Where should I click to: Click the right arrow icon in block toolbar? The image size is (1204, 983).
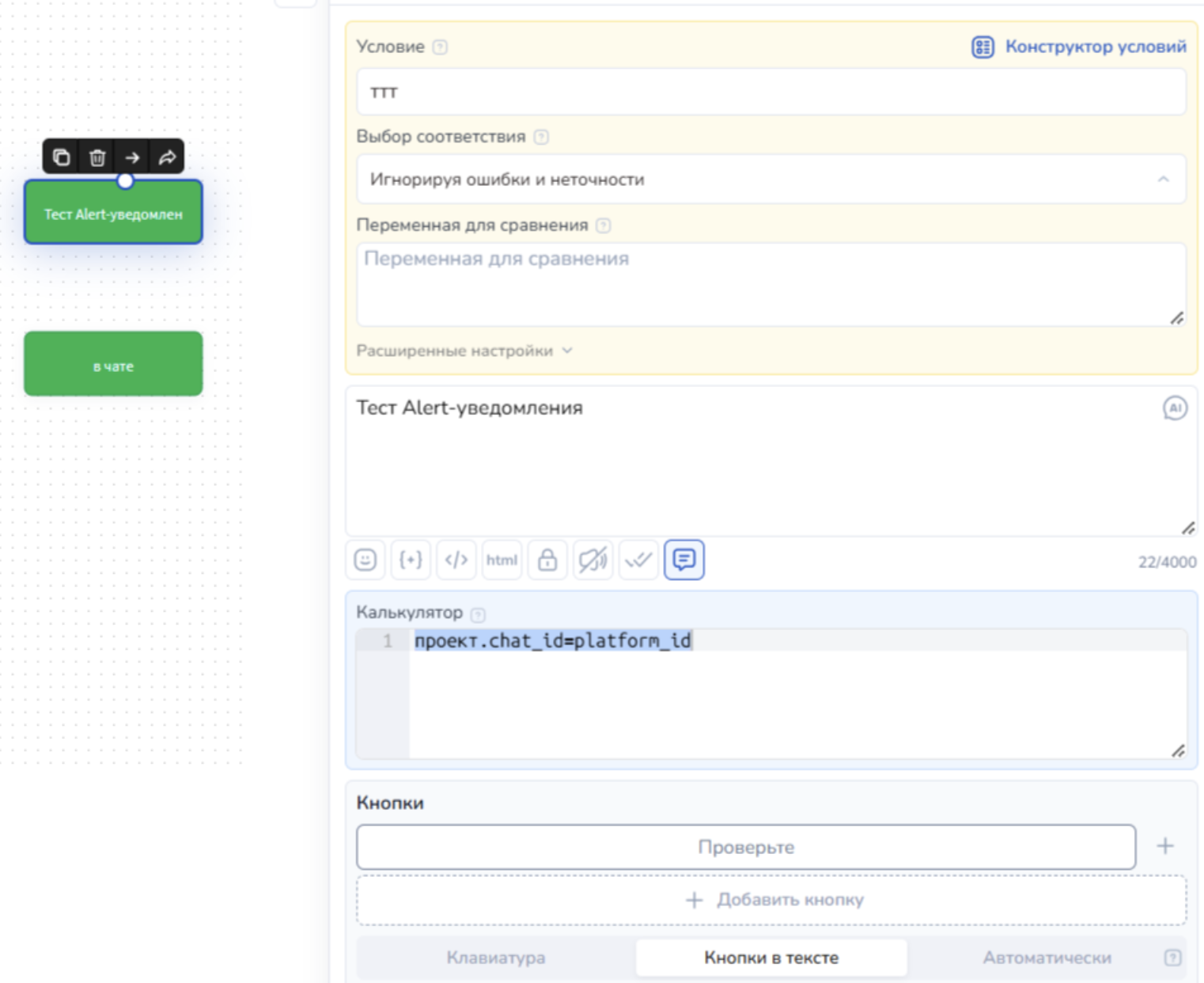coord(132,158)
